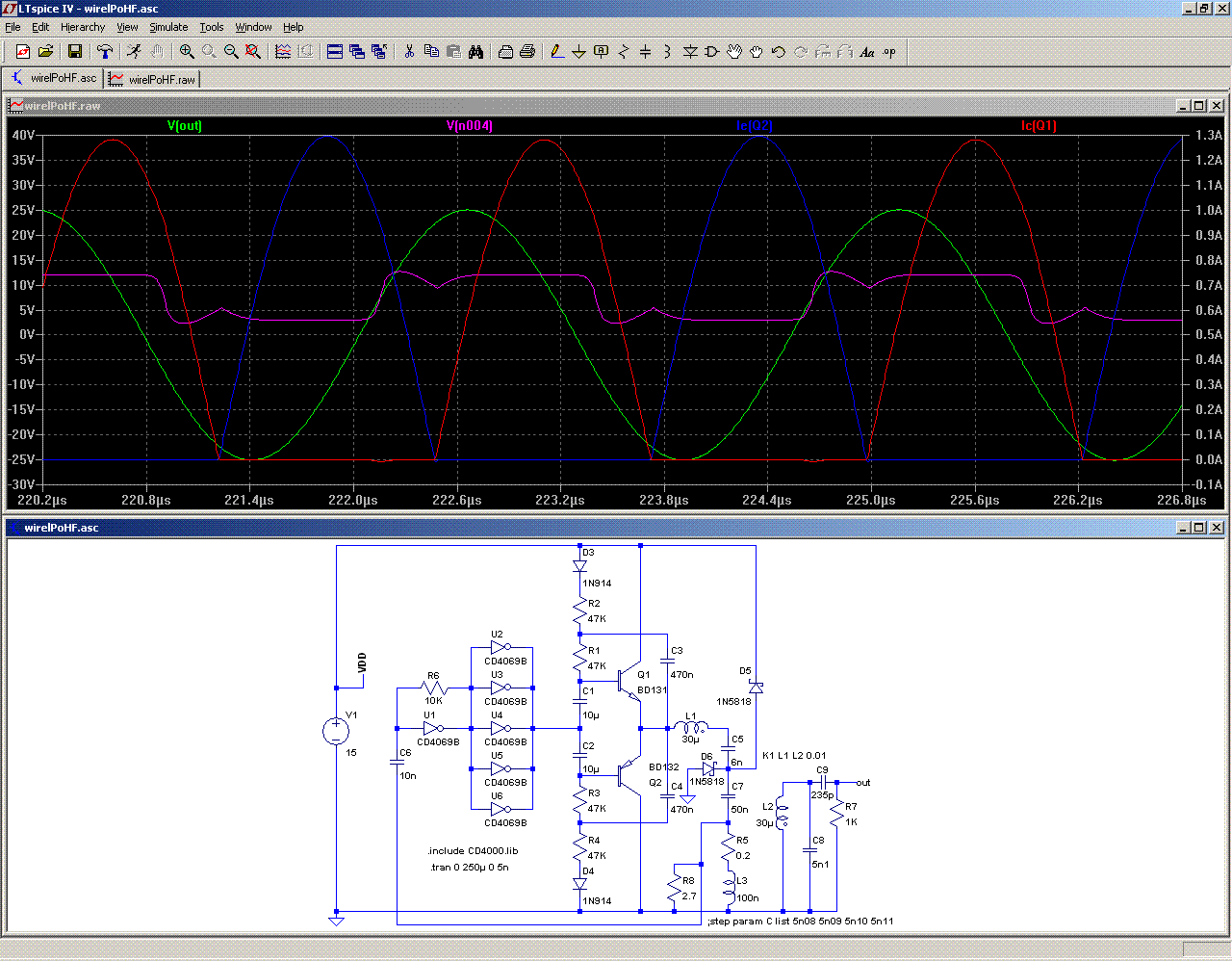The width and height of the screenshot is (1232, 961).
Task: Select the Diode component tool
Action: [x=690, y=52]
